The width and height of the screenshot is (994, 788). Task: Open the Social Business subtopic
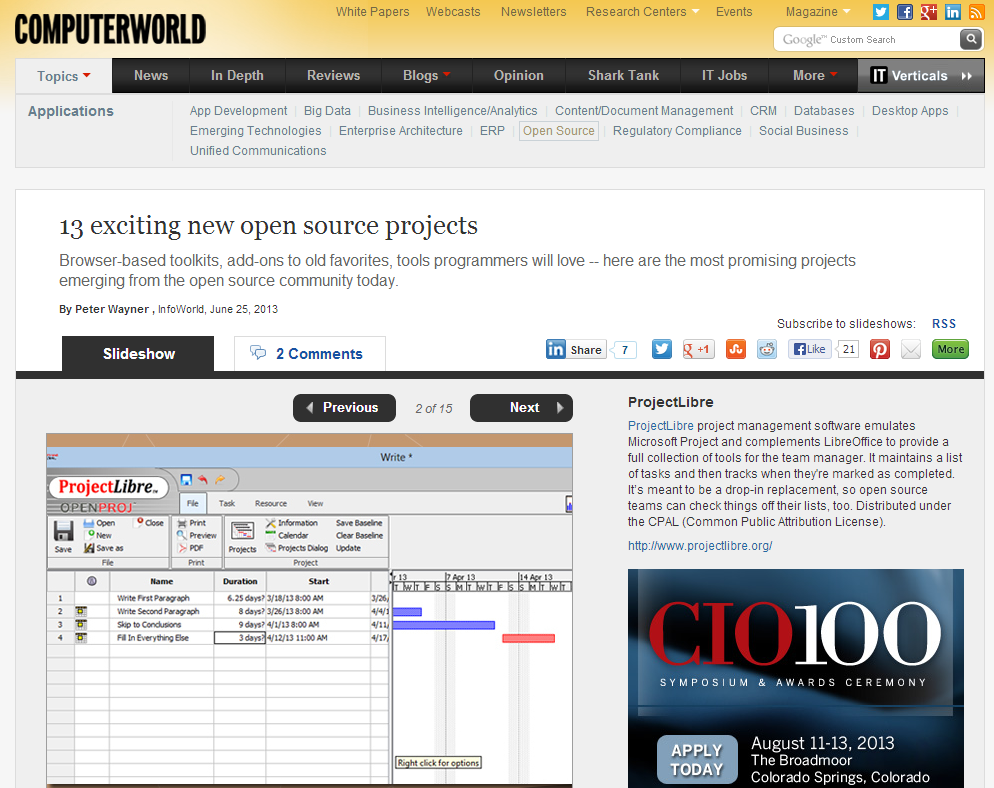tap(803, 131)
